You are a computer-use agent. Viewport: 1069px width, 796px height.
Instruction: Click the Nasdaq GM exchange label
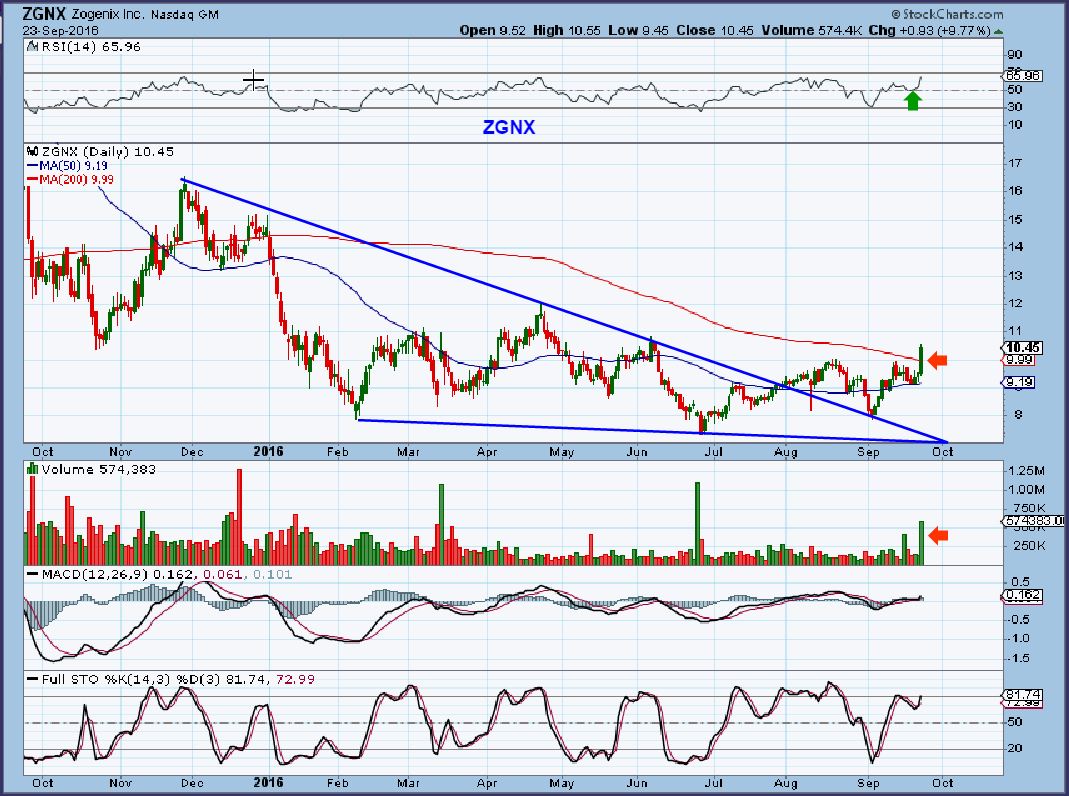[185, 14]
